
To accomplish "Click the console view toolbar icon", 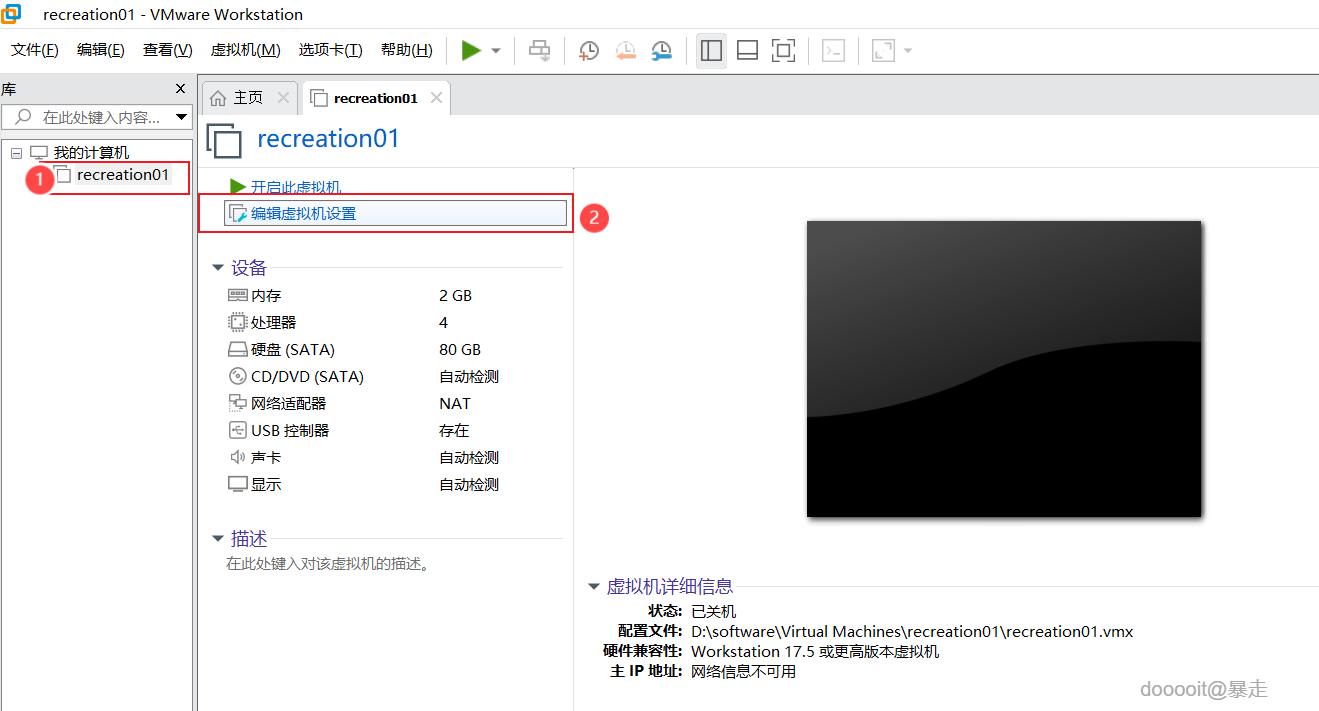I will (833, 50).
